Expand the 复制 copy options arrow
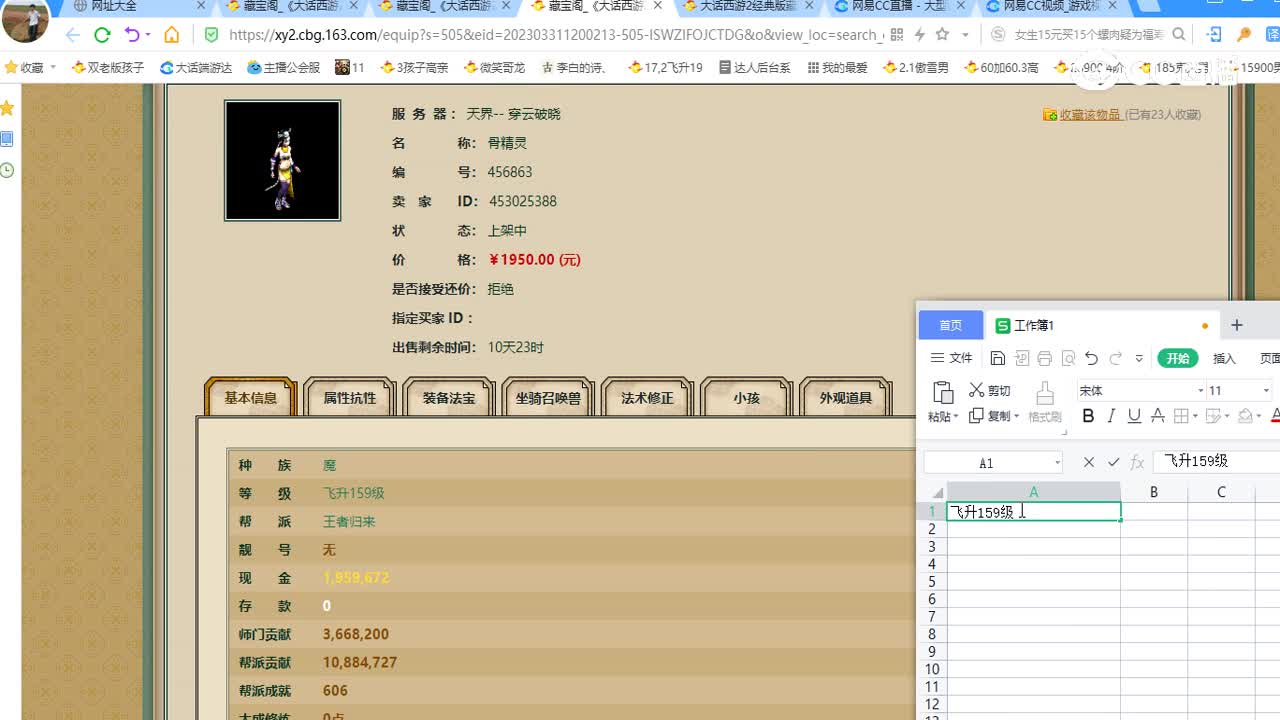The height and width of the screenshot is (720, 1280). [x=1016, y=417]
